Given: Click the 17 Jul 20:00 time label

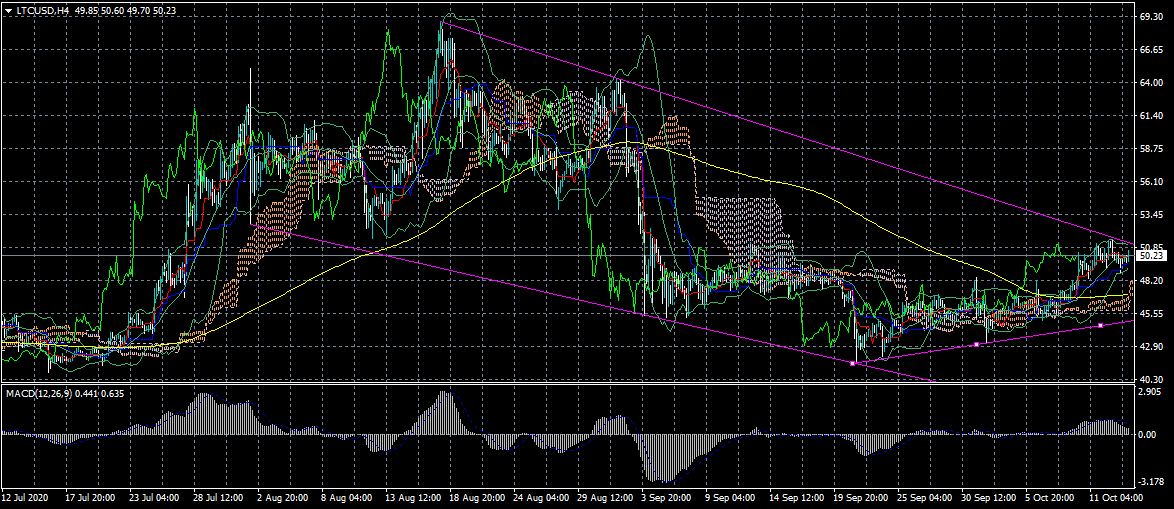Looking at the screenshot, I should 90,497.
